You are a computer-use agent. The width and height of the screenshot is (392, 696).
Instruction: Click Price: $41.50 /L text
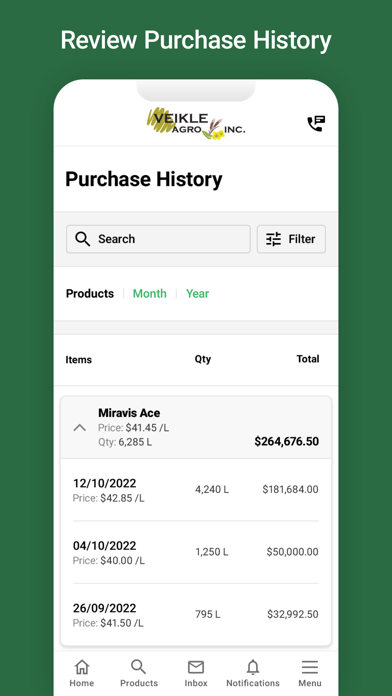pyautogui.click(x=108, y=623)
